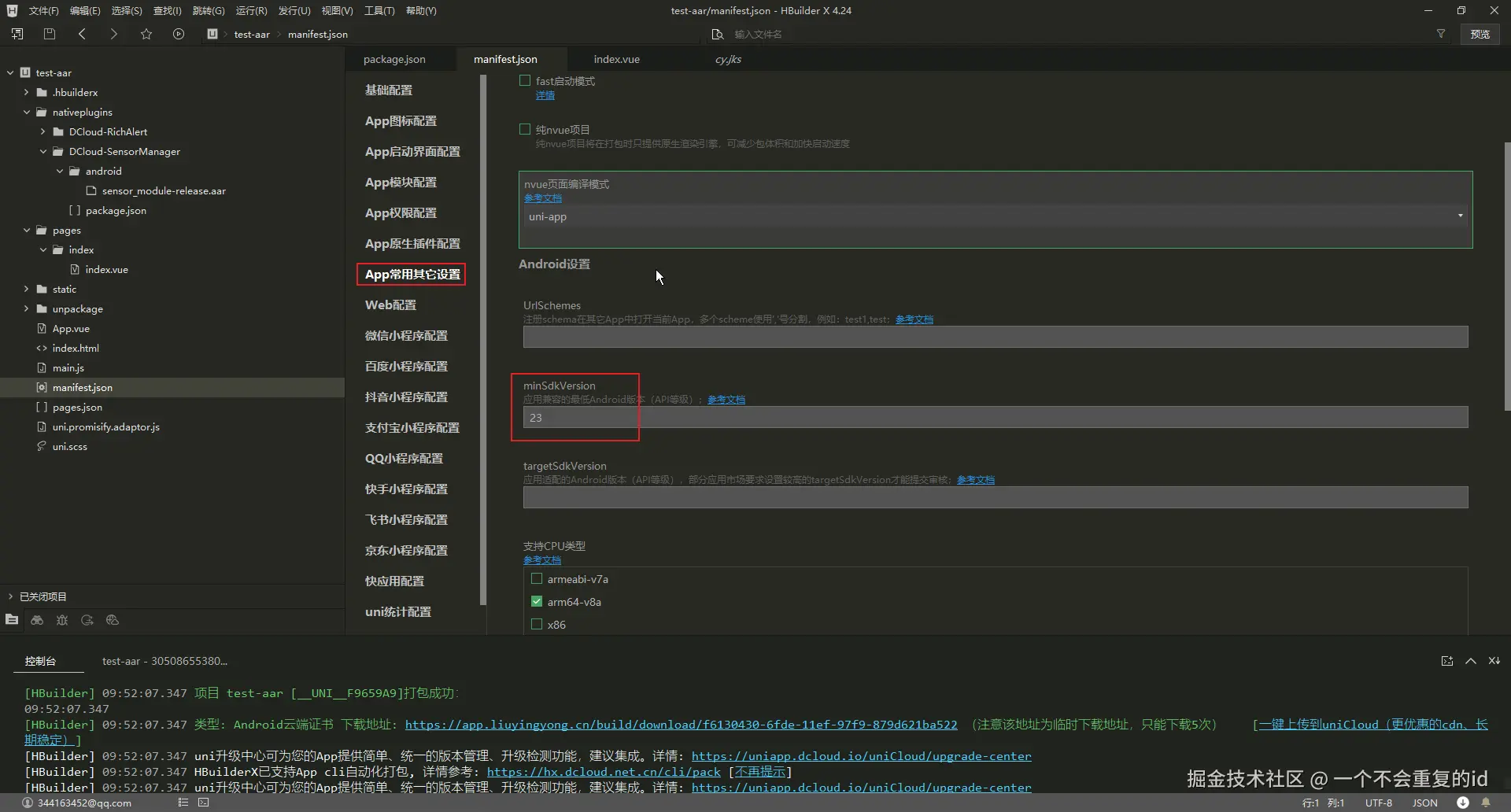Click the sync refresh panel icon

click(x=87, y=620)
